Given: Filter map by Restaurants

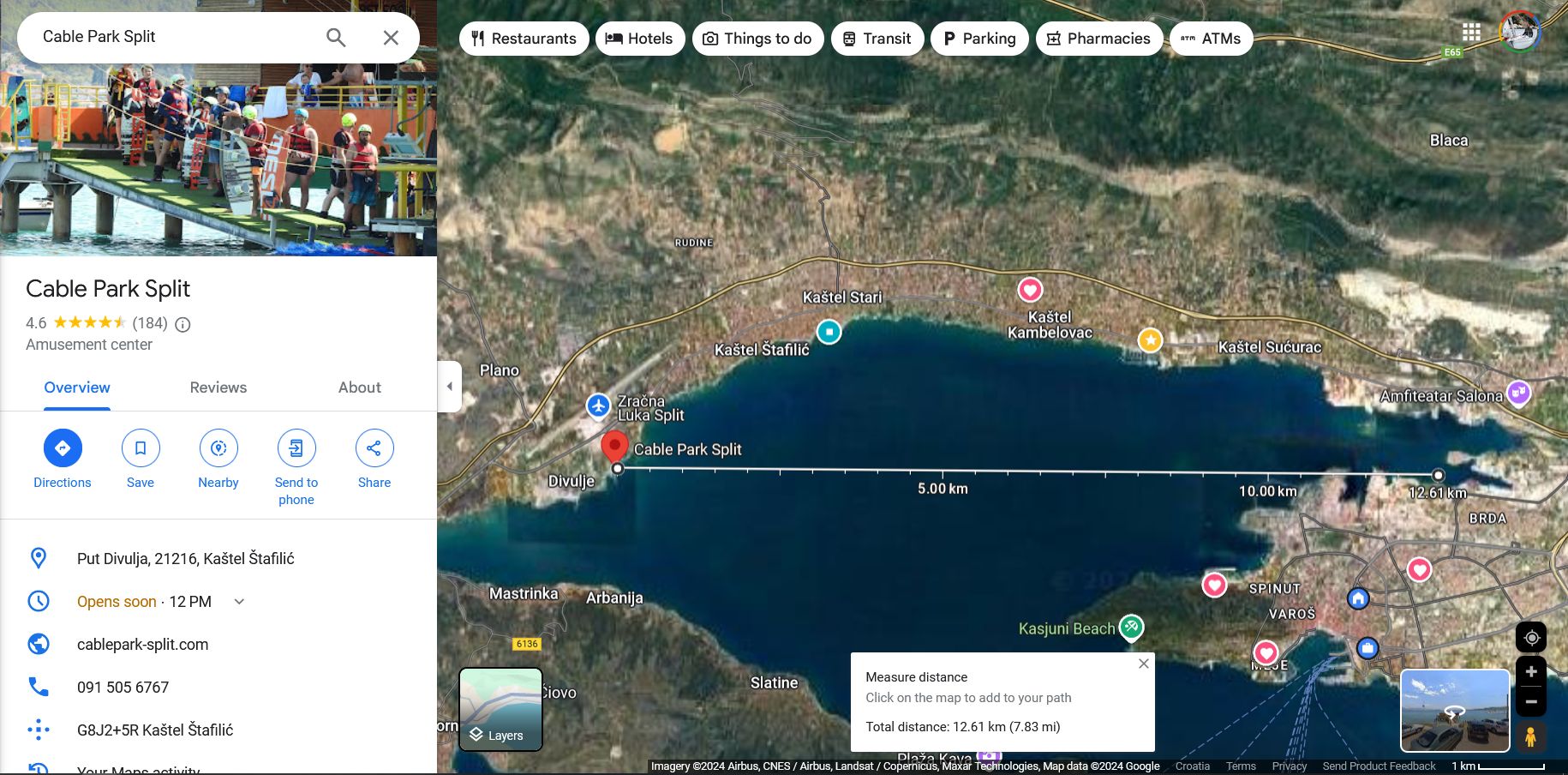Looking at the screenshot, I should pyautogui.click(x=524, y=39).
